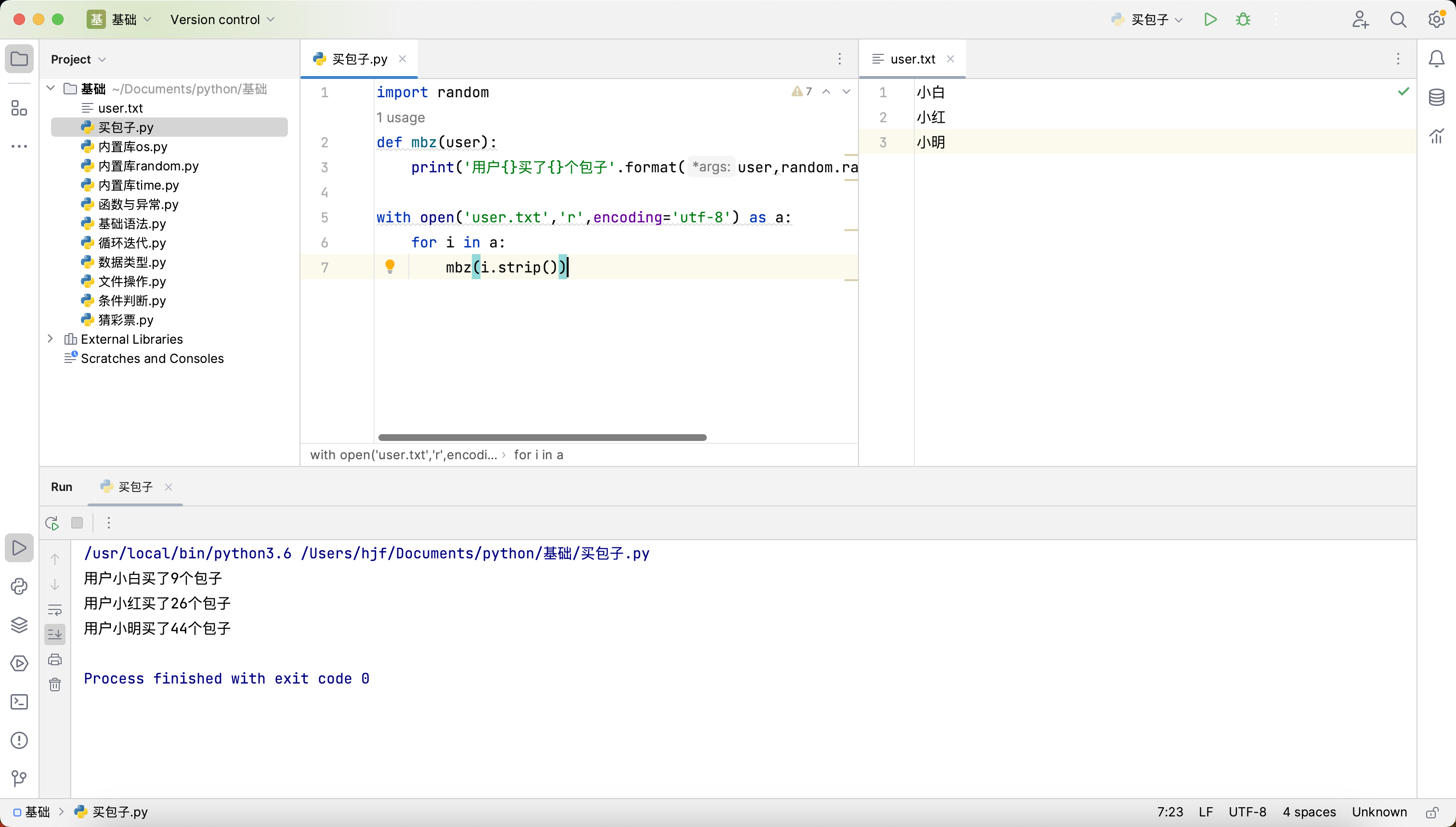
Task: Close the 买包子 Run tab
Action: [x=168, y=487]
